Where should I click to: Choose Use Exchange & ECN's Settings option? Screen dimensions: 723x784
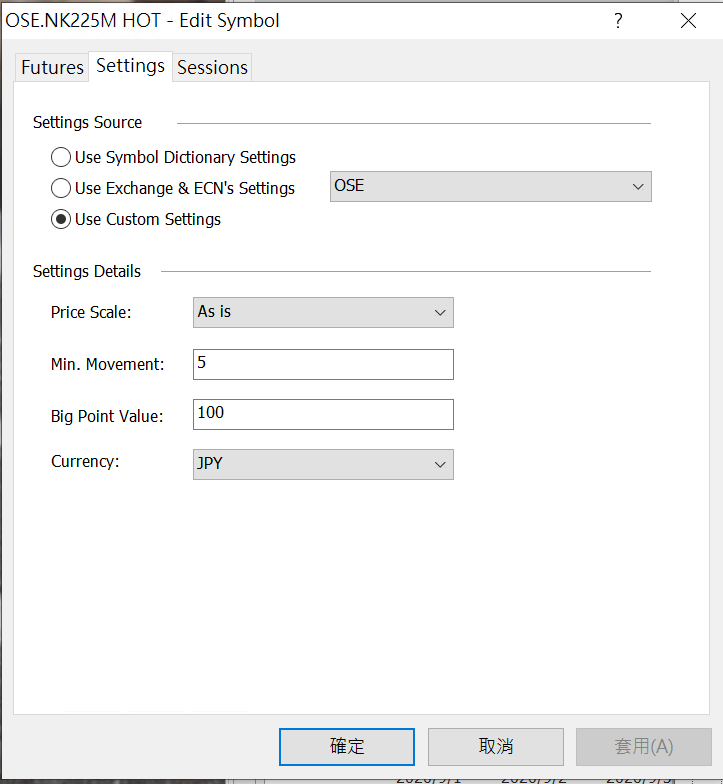coord(61,188)
